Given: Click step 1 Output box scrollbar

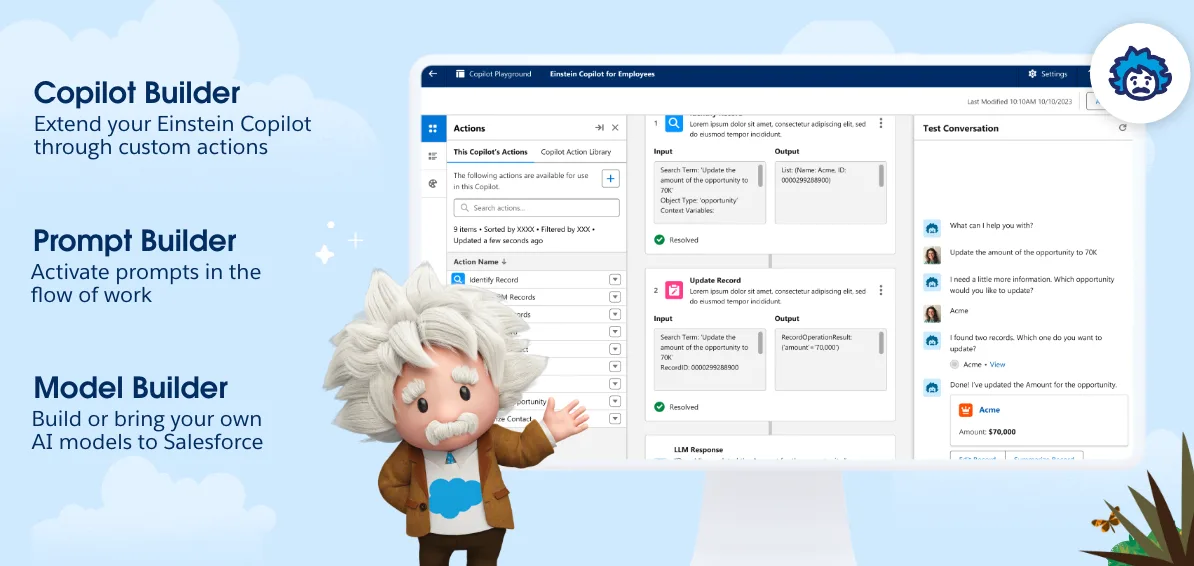Looking at the screenshot, I should (x=881, y=175).
